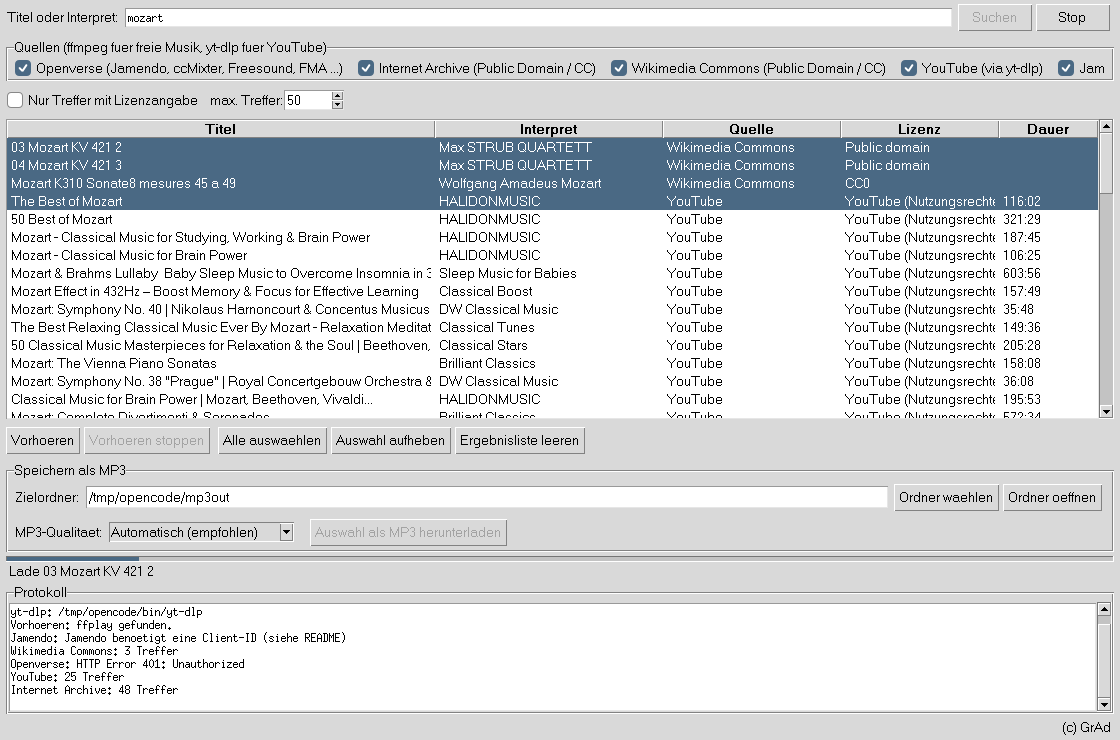Image resolution: width=1120 pixels, height=740 pixels.
Task: Click the greyed-out Suchen button
Action: pos(994,18)
